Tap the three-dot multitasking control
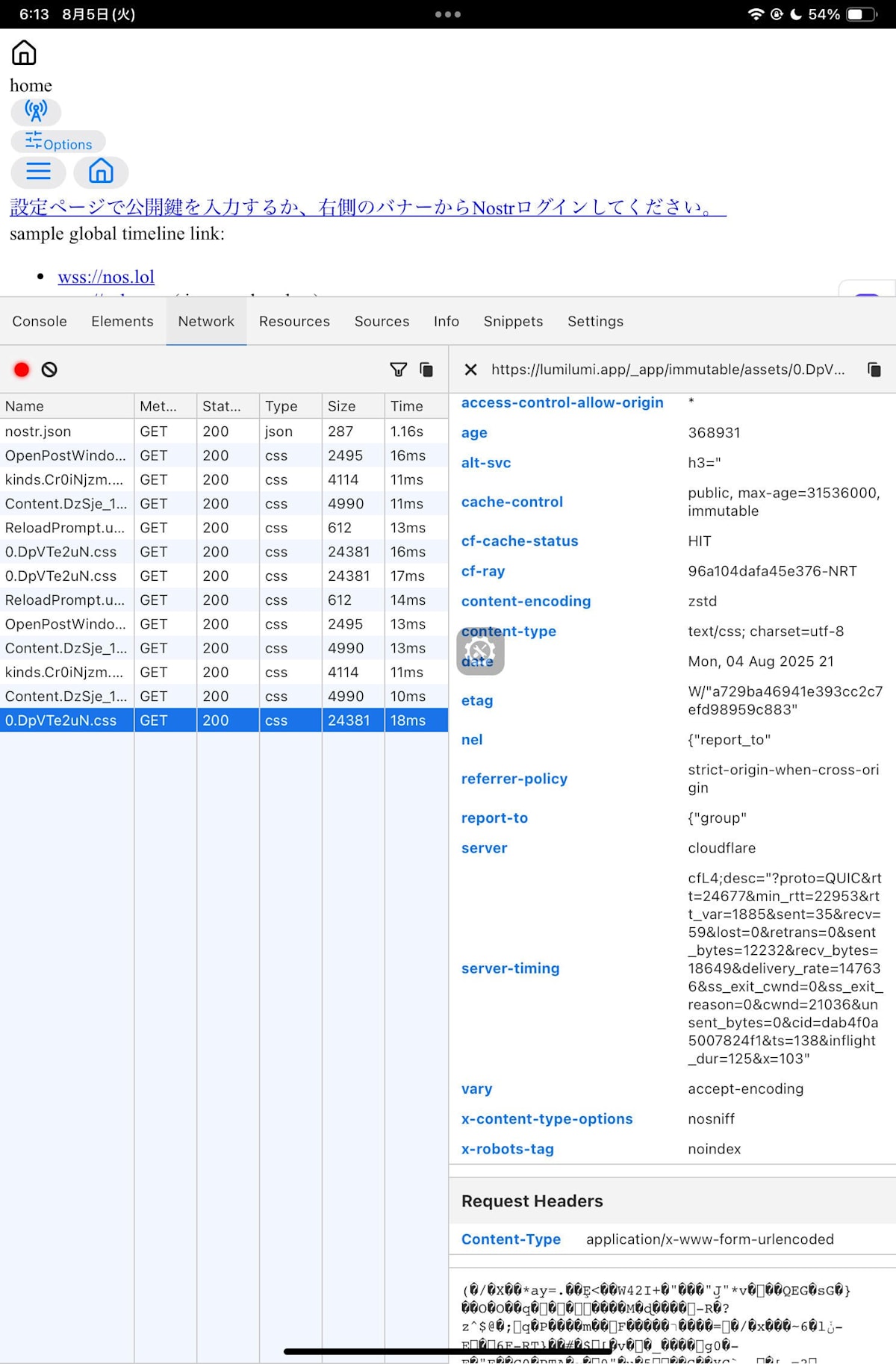Viewport: 896px width, 1364px height. [x=448, y=14]
